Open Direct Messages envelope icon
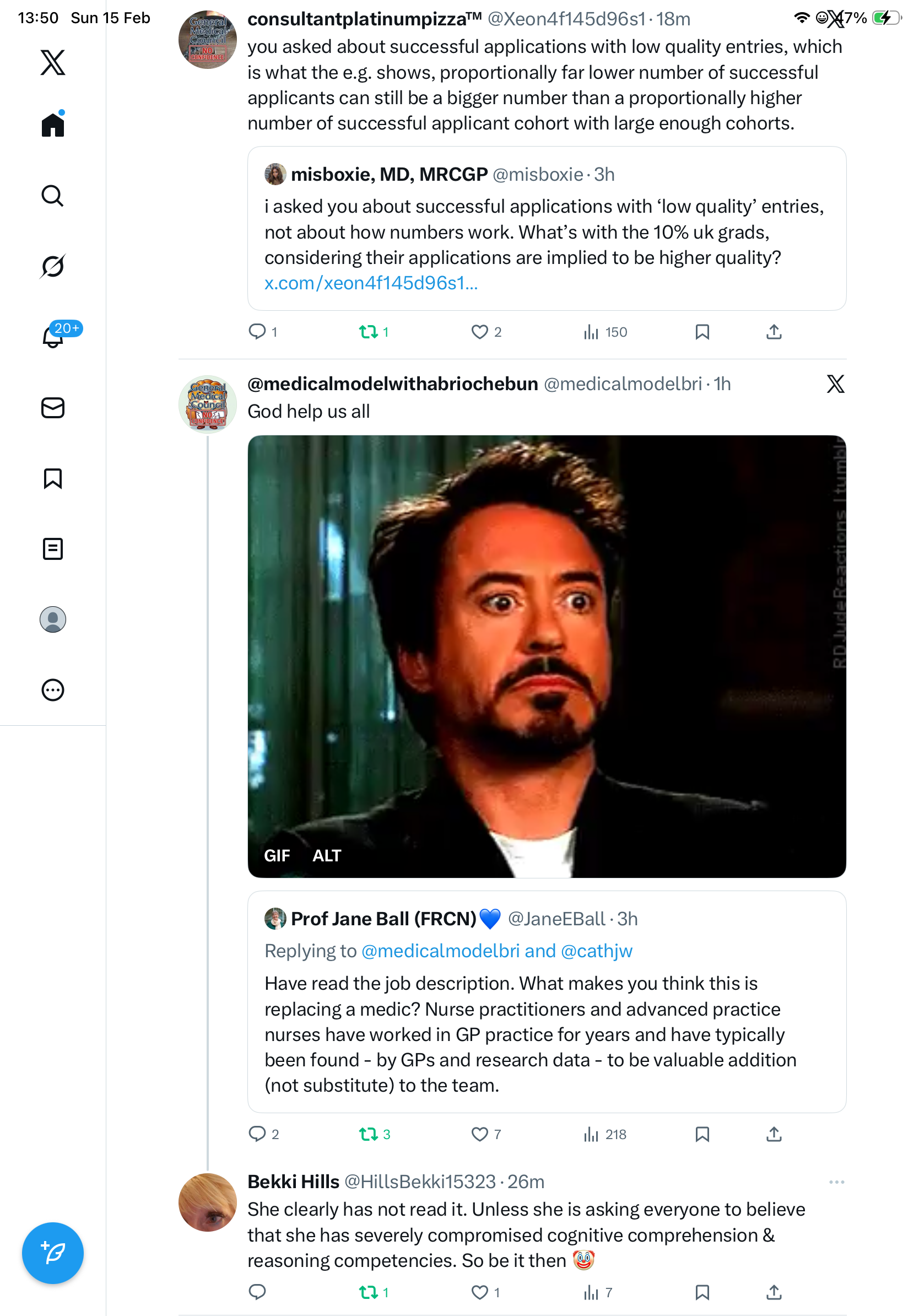 click(53, 408)
